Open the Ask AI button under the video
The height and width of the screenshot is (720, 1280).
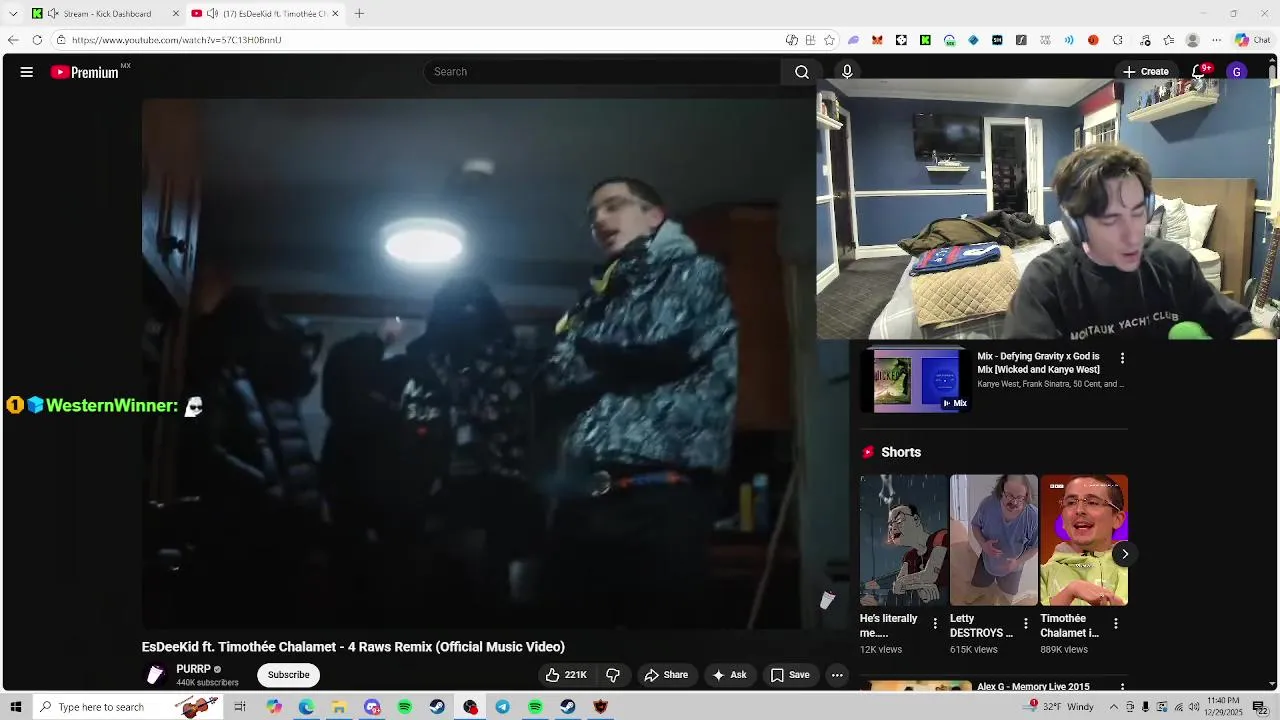point(729,675)
